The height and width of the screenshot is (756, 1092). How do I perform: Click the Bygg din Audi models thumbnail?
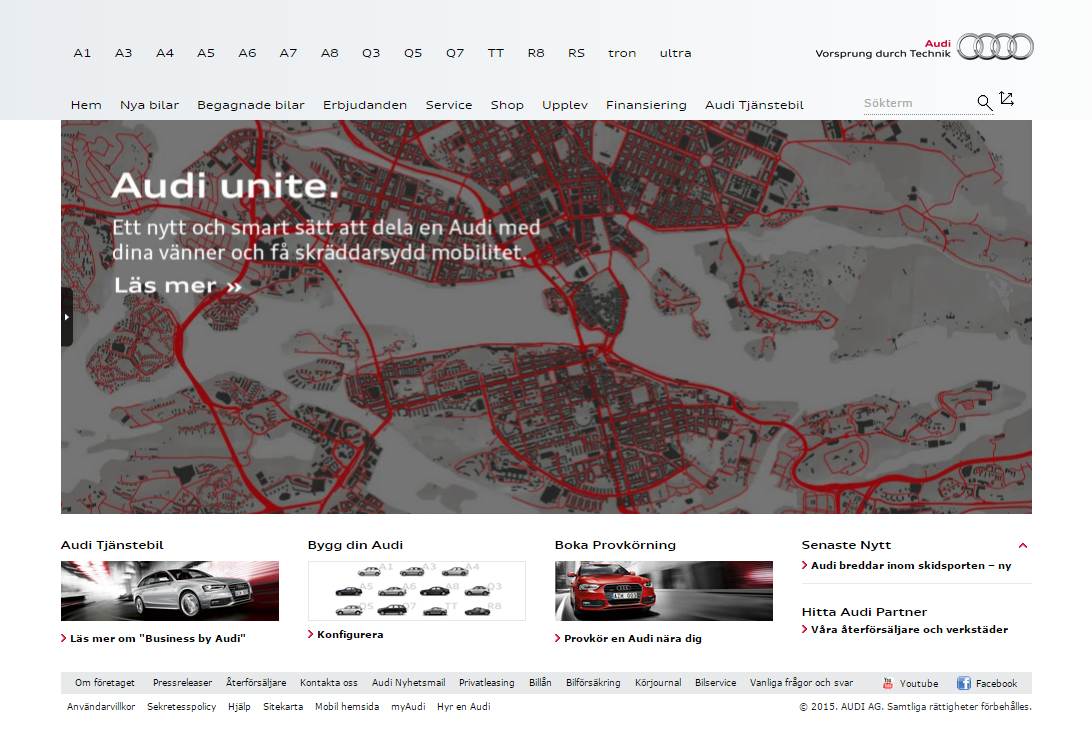click(417, 591)
